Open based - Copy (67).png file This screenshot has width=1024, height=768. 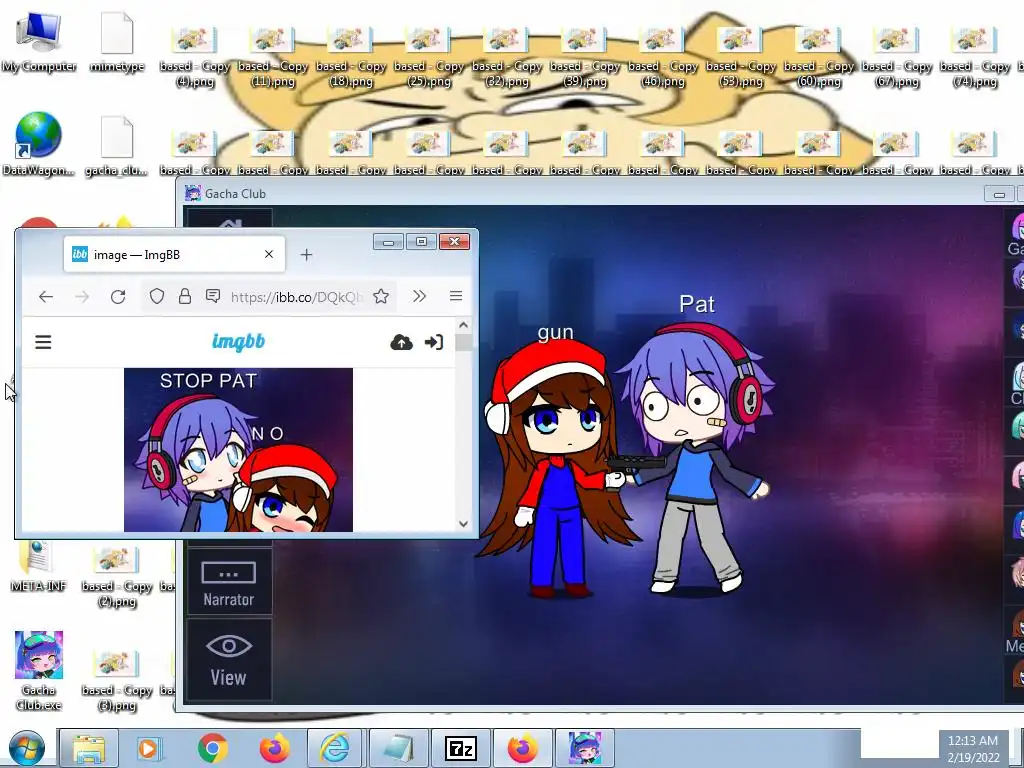point(897,56)
